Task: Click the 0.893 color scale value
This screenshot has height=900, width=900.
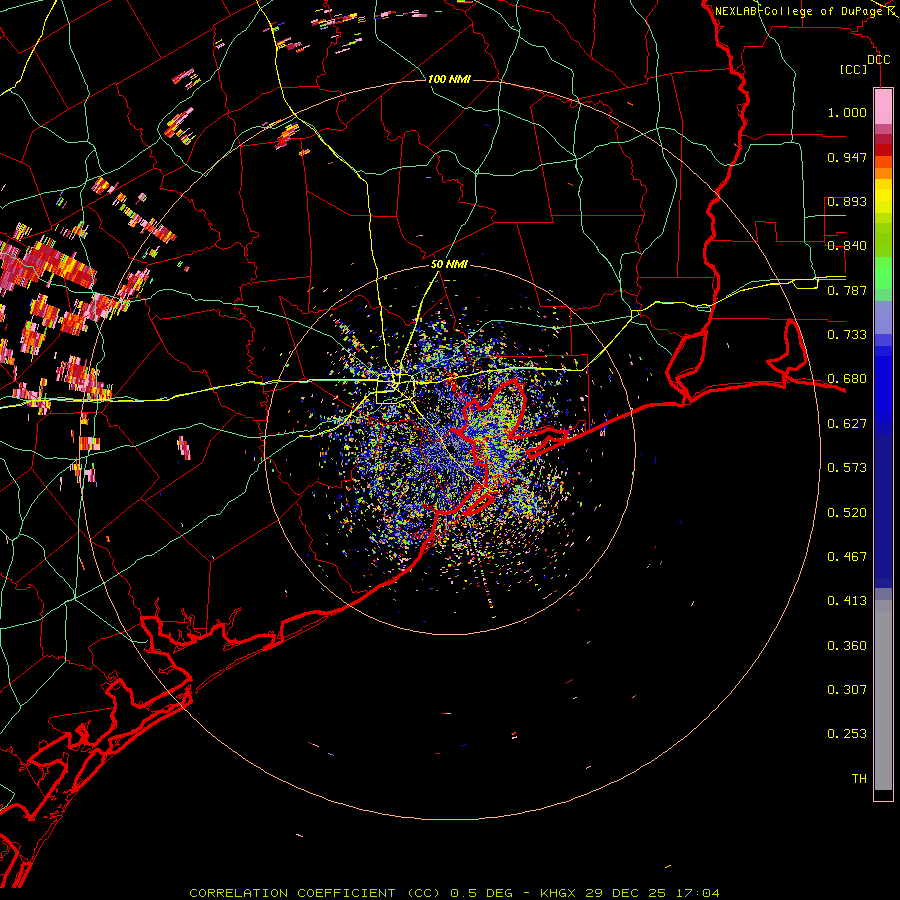Action: click(x=847, y=201)
